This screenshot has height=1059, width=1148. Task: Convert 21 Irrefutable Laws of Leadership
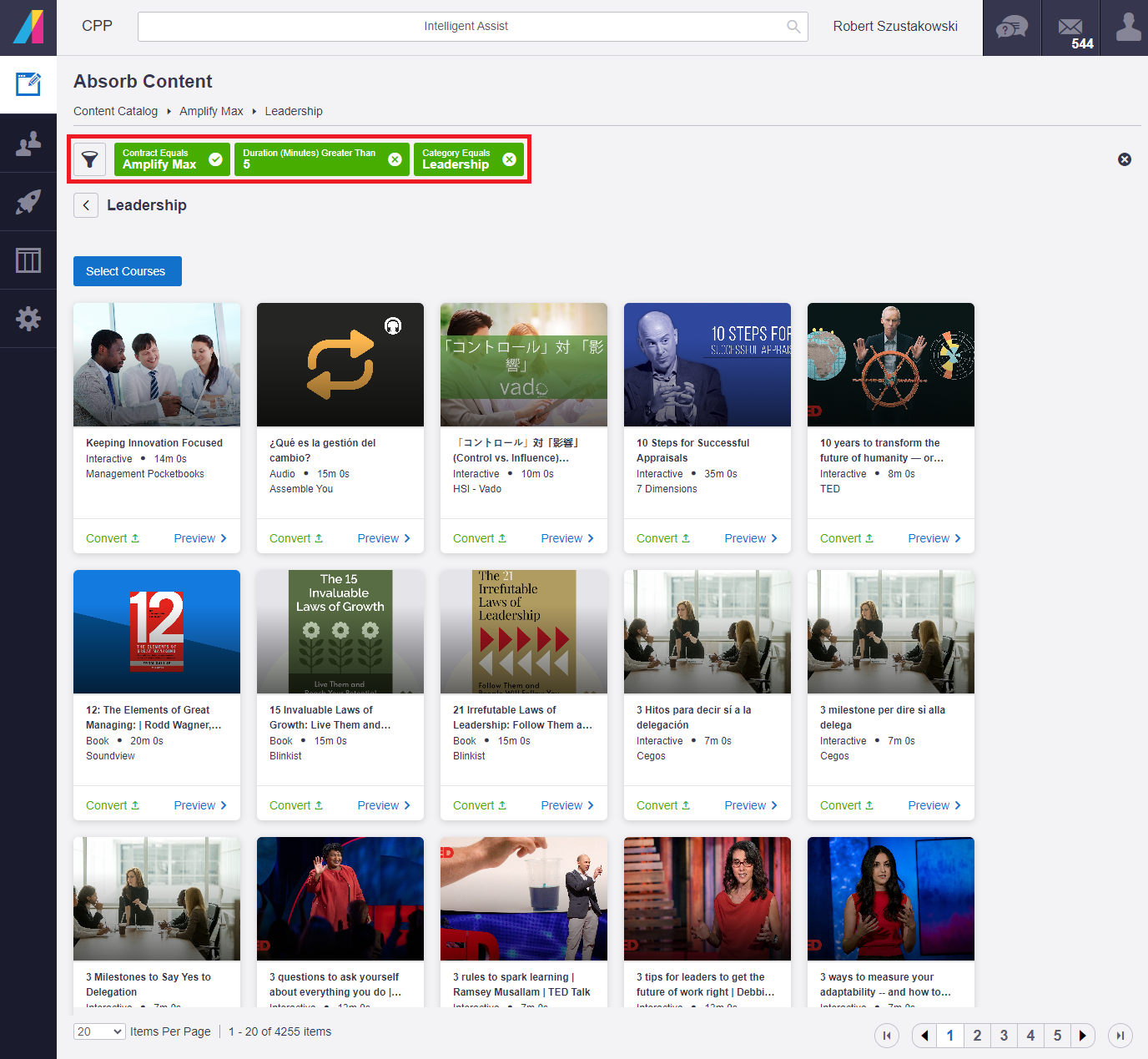(480, 805)
